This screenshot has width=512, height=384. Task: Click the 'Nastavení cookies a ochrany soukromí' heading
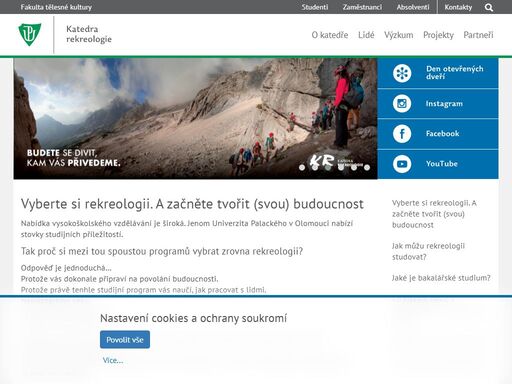[193, 318]
